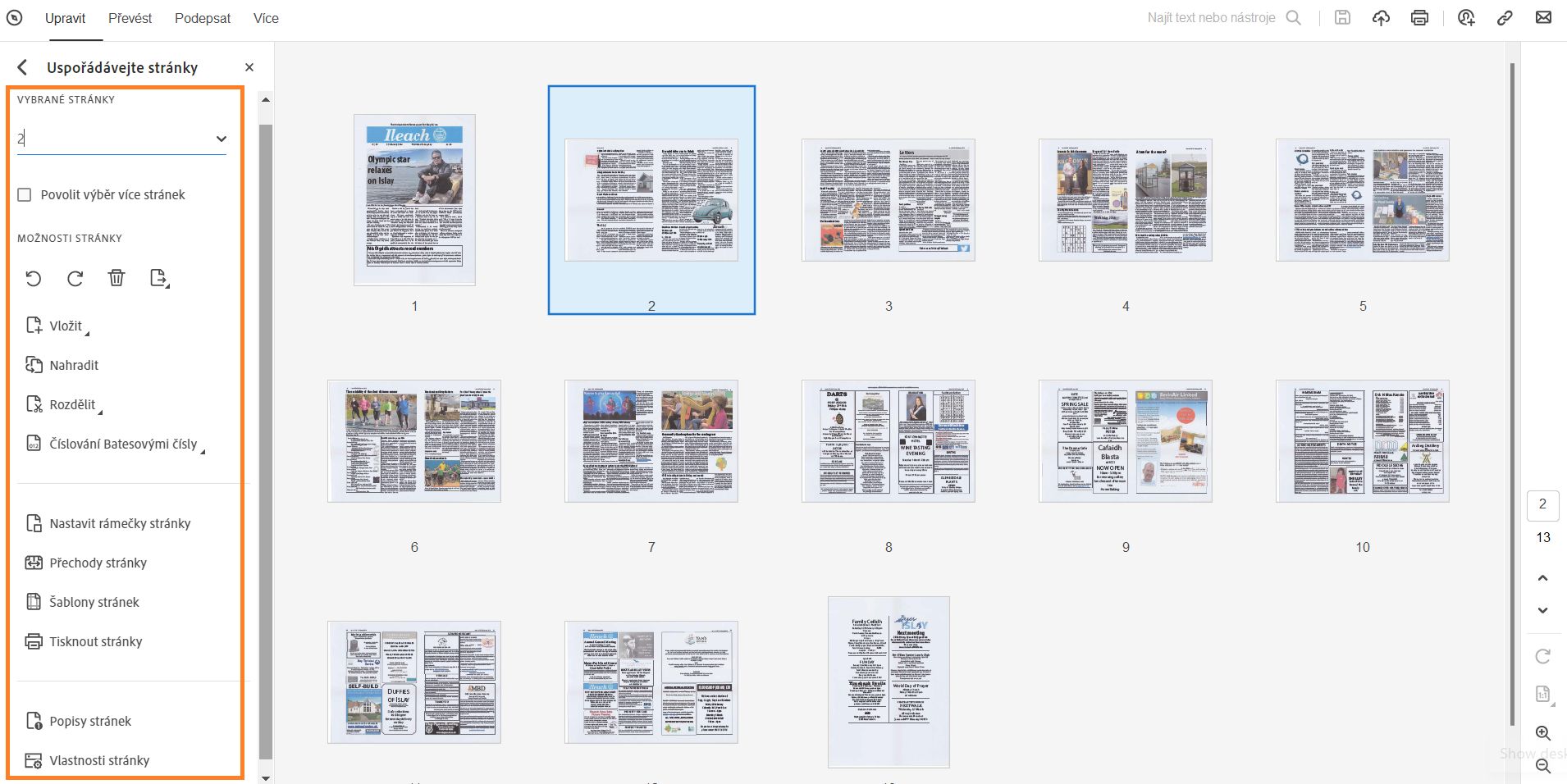Open the Vložit insert options

point(57,326)
